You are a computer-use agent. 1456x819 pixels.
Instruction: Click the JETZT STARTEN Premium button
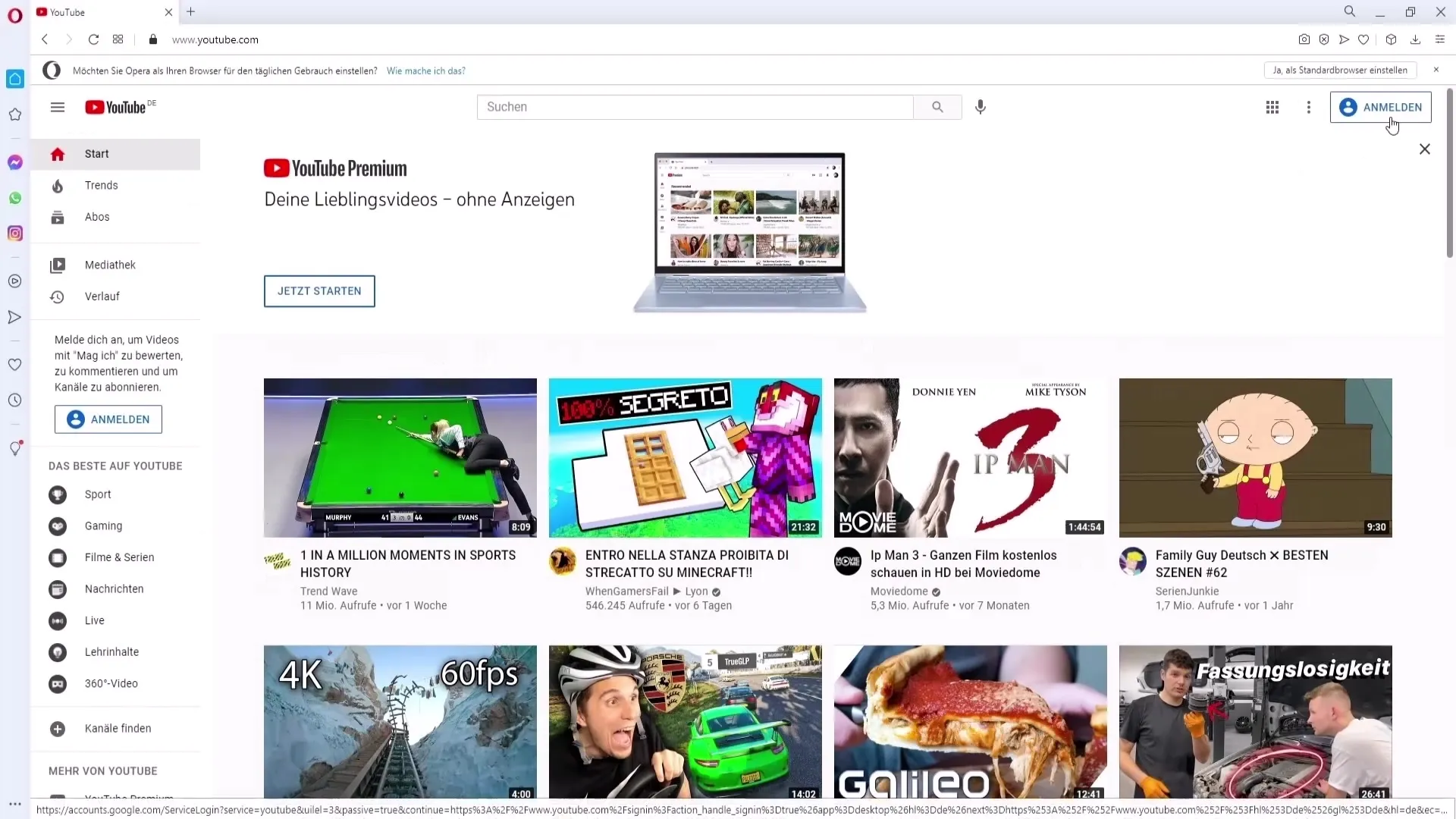321,292
